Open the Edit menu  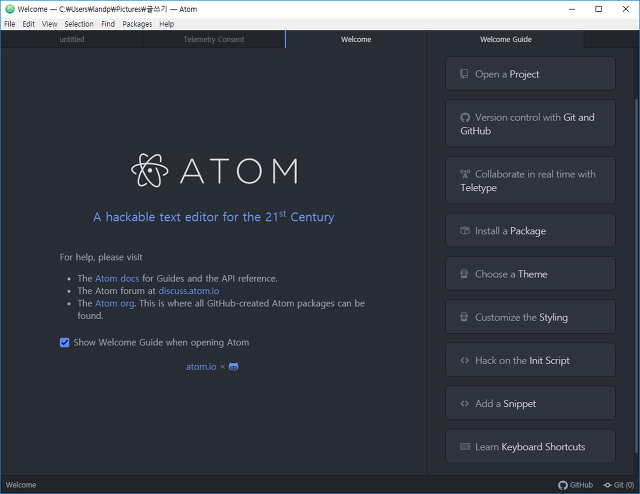[x=29, y=24]
